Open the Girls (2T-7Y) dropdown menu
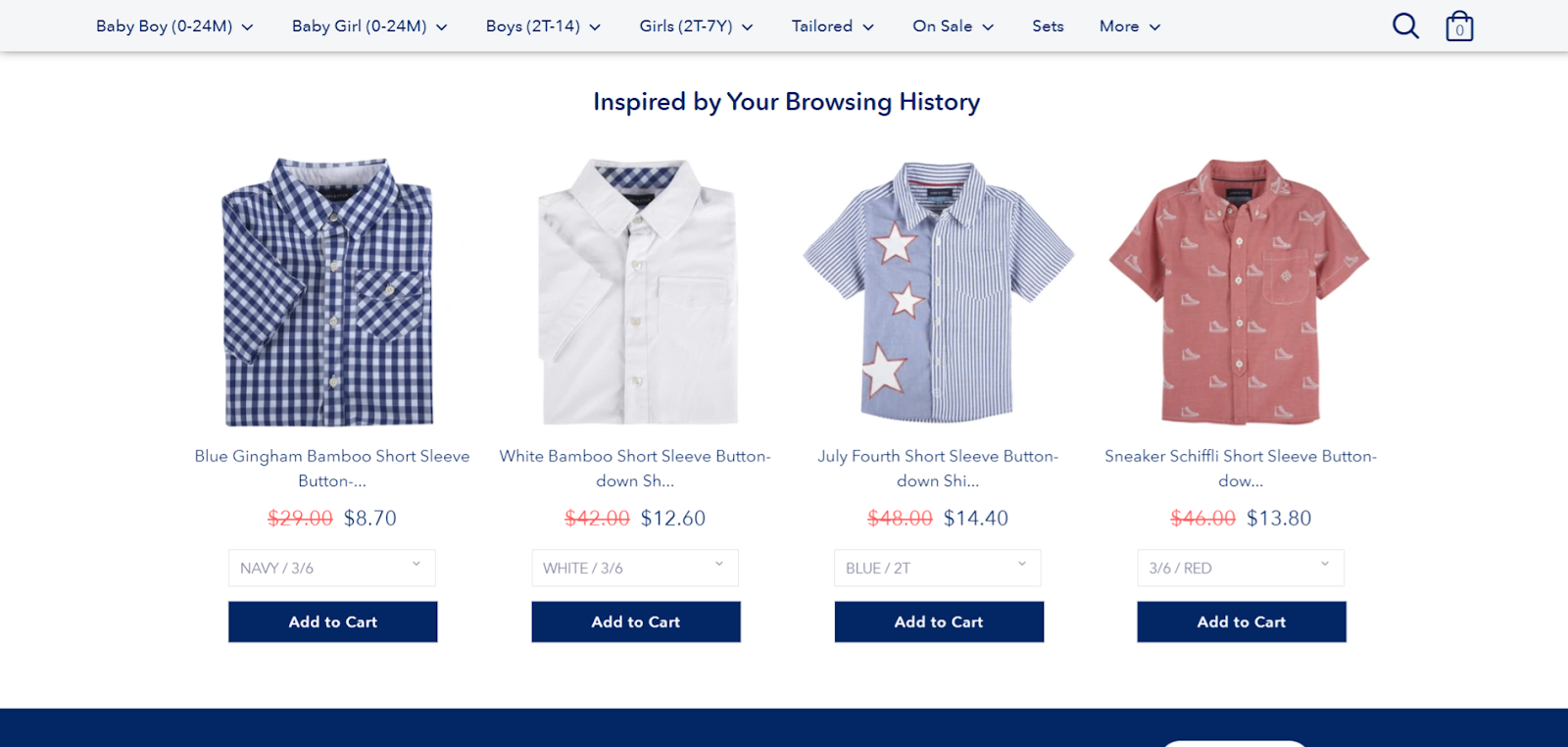This screenshot has height=747, width=1568. coord(696,26)
